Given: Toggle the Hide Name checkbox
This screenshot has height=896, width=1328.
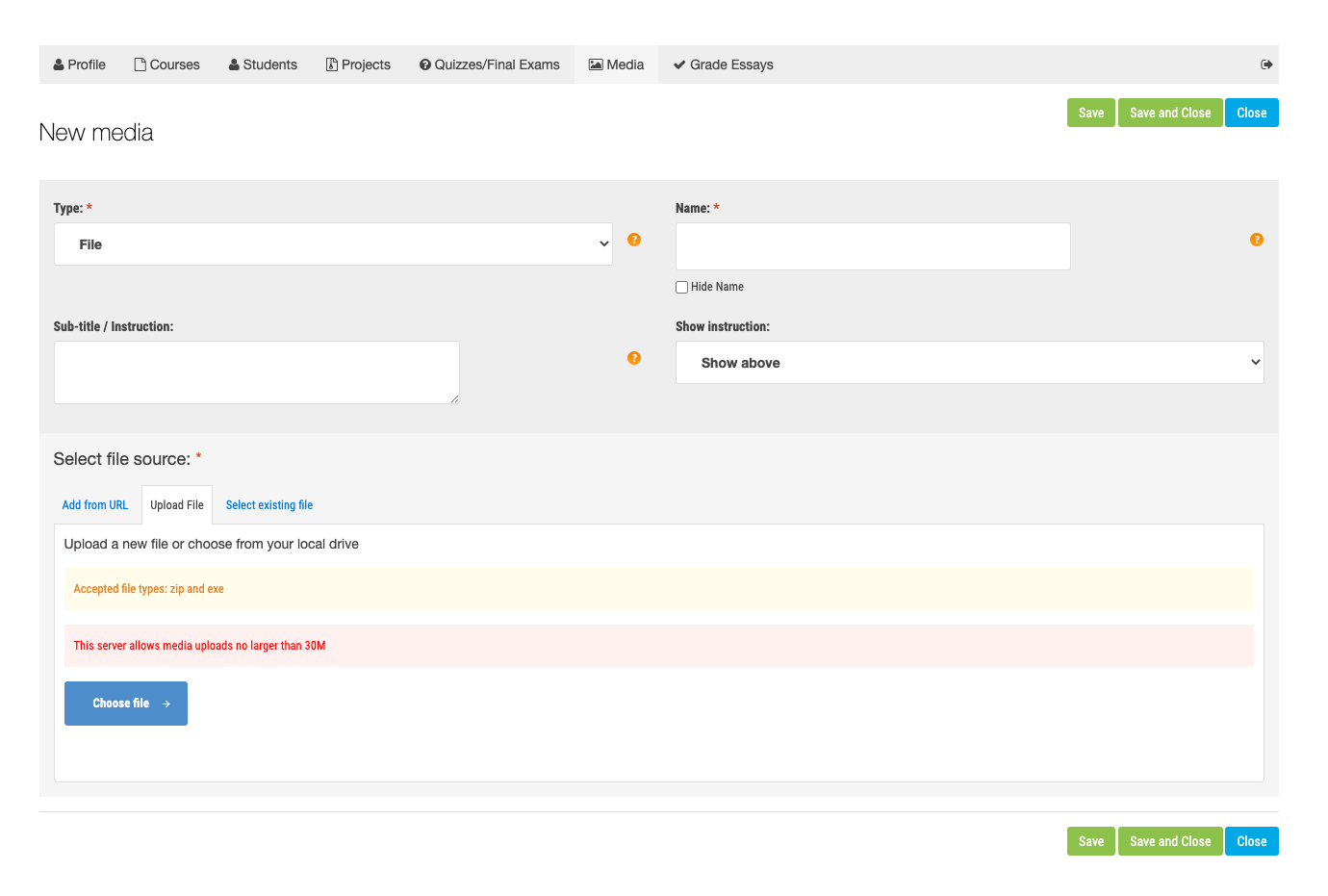Looking at the screenshot, I should 682,287.
